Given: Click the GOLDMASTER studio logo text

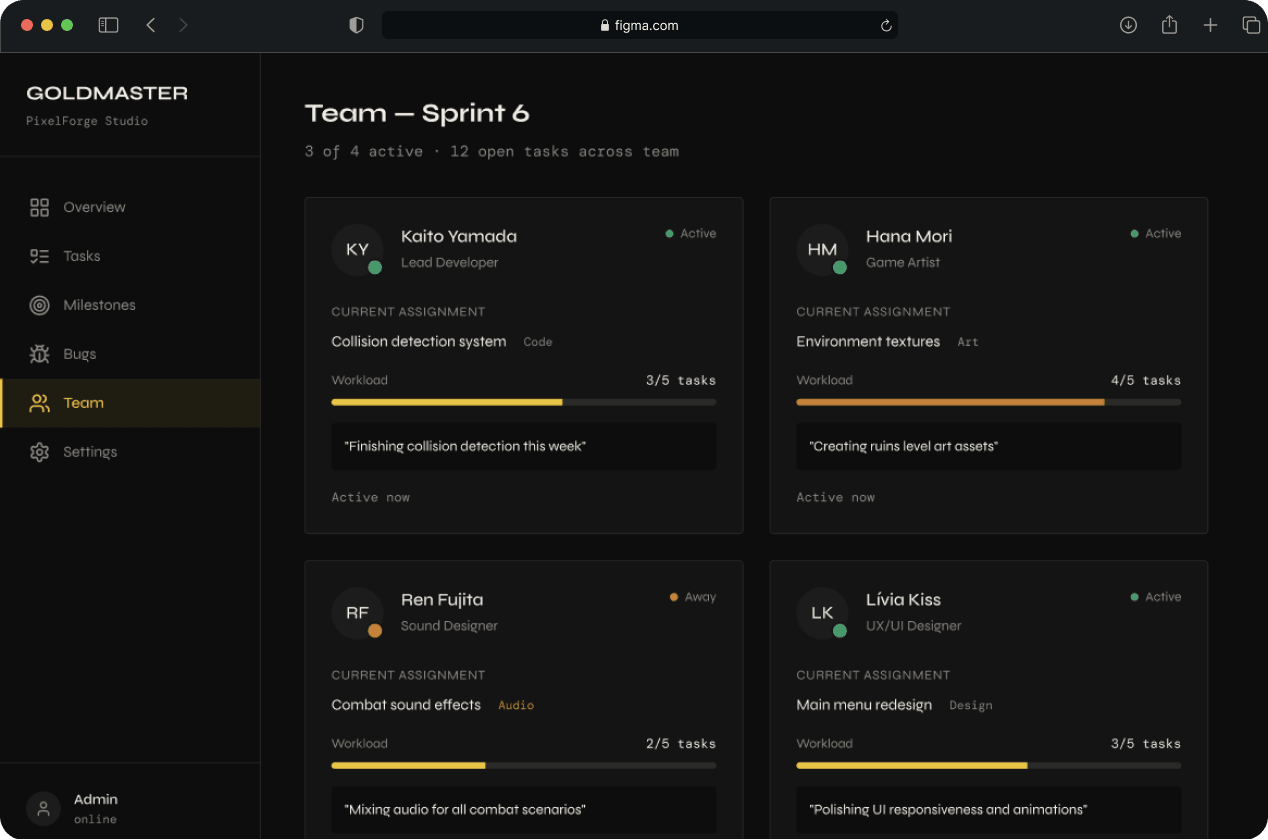Looking at the screenshot, I should 107,92.
